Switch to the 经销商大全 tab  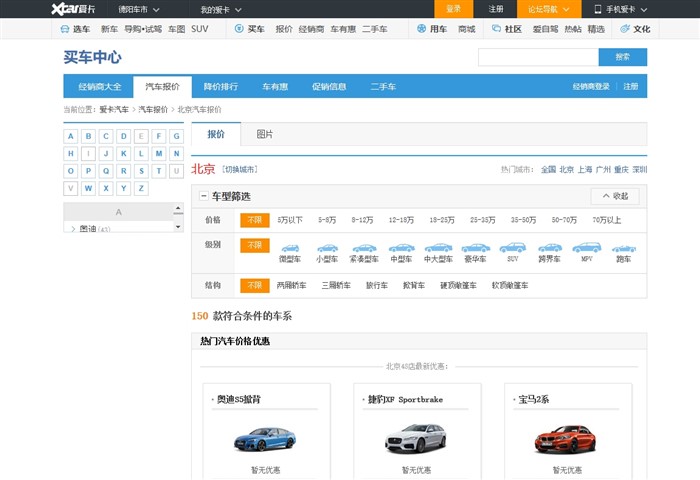coord(99,87)
